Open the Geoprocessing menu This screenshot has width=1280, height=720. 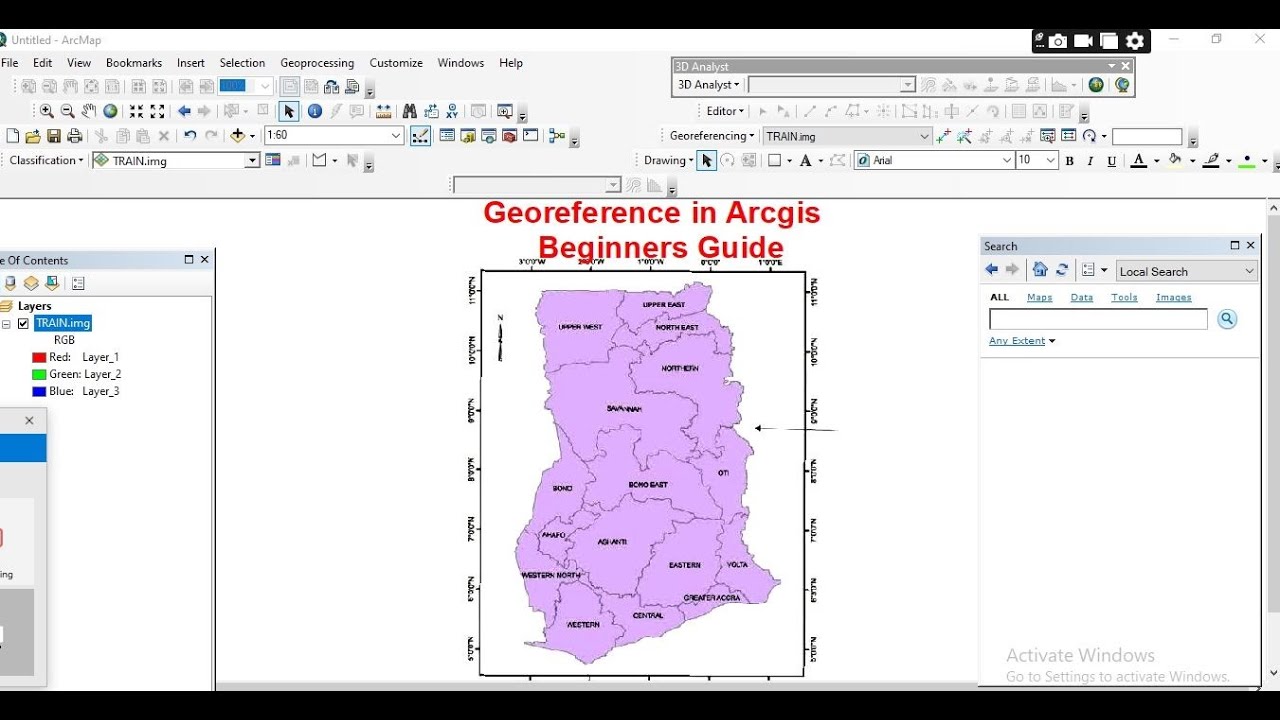point(317,63)
